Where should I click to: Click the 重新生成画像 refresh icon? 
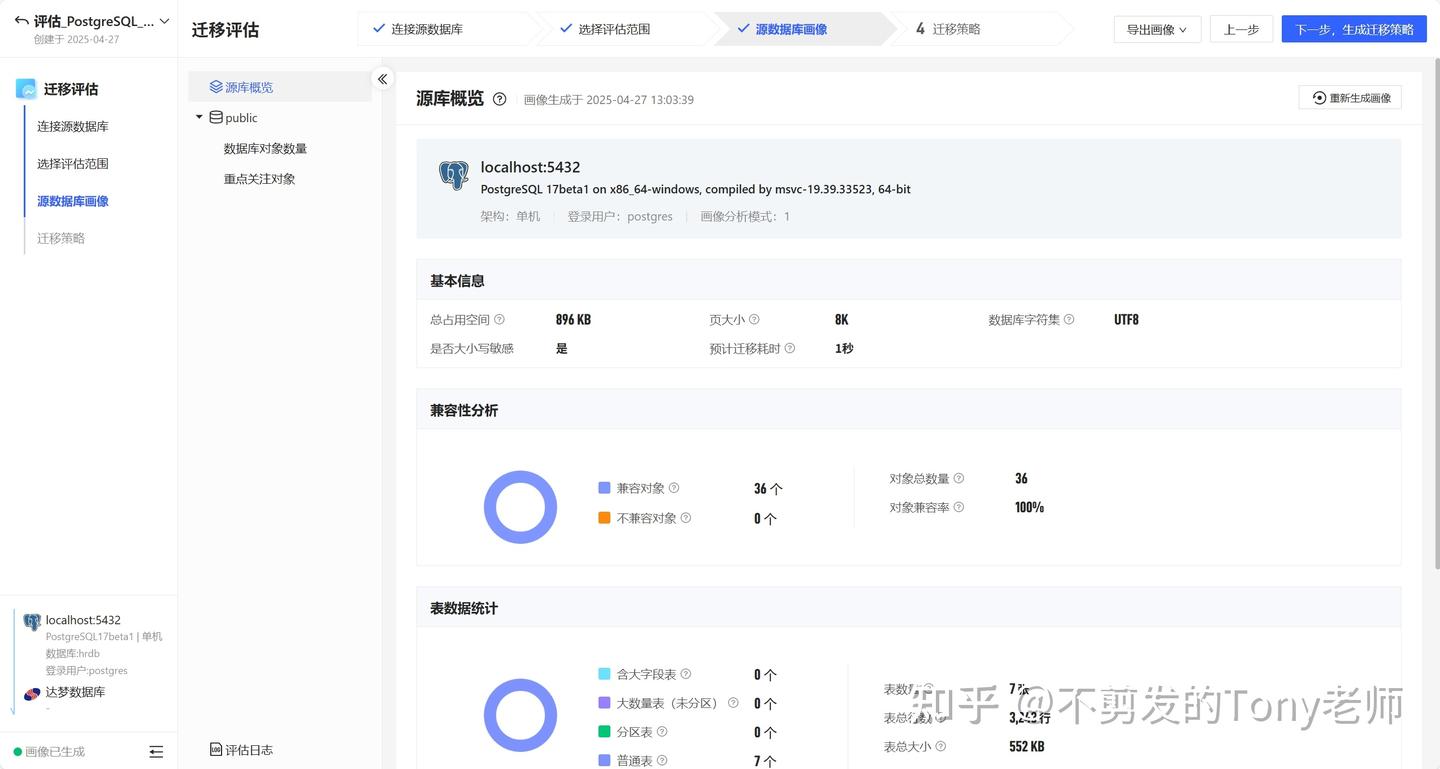(x=1319, y=97)
